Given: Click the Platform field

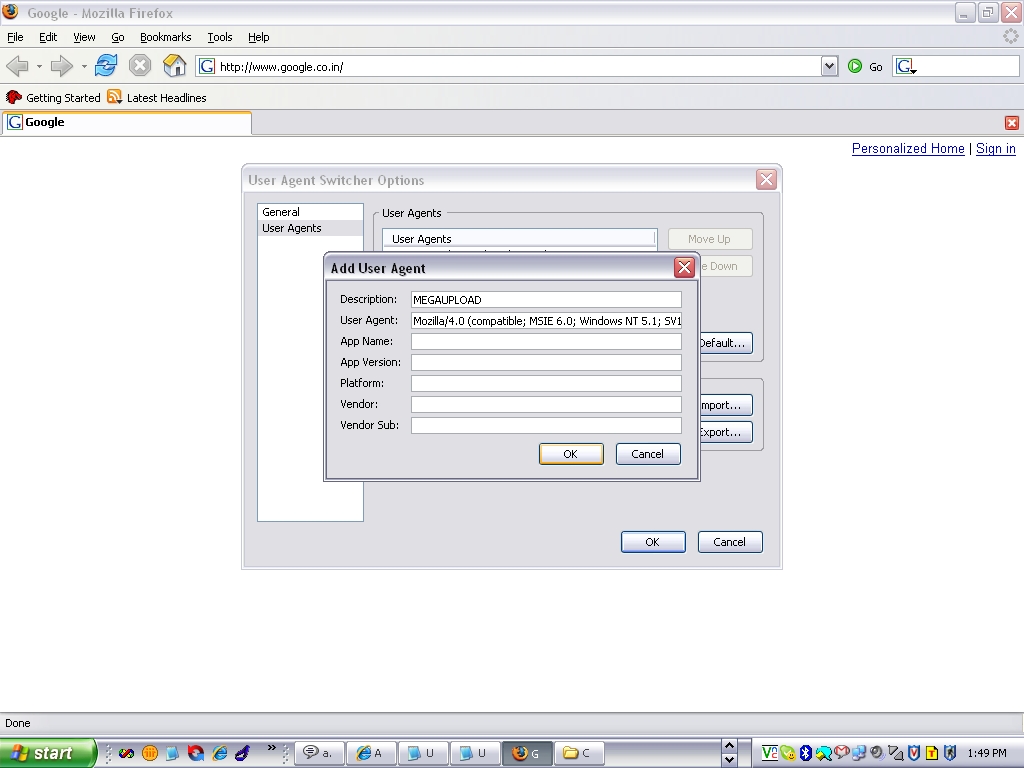Looking at the screenshot, I should pyautogui.click(x=546, y=383).
